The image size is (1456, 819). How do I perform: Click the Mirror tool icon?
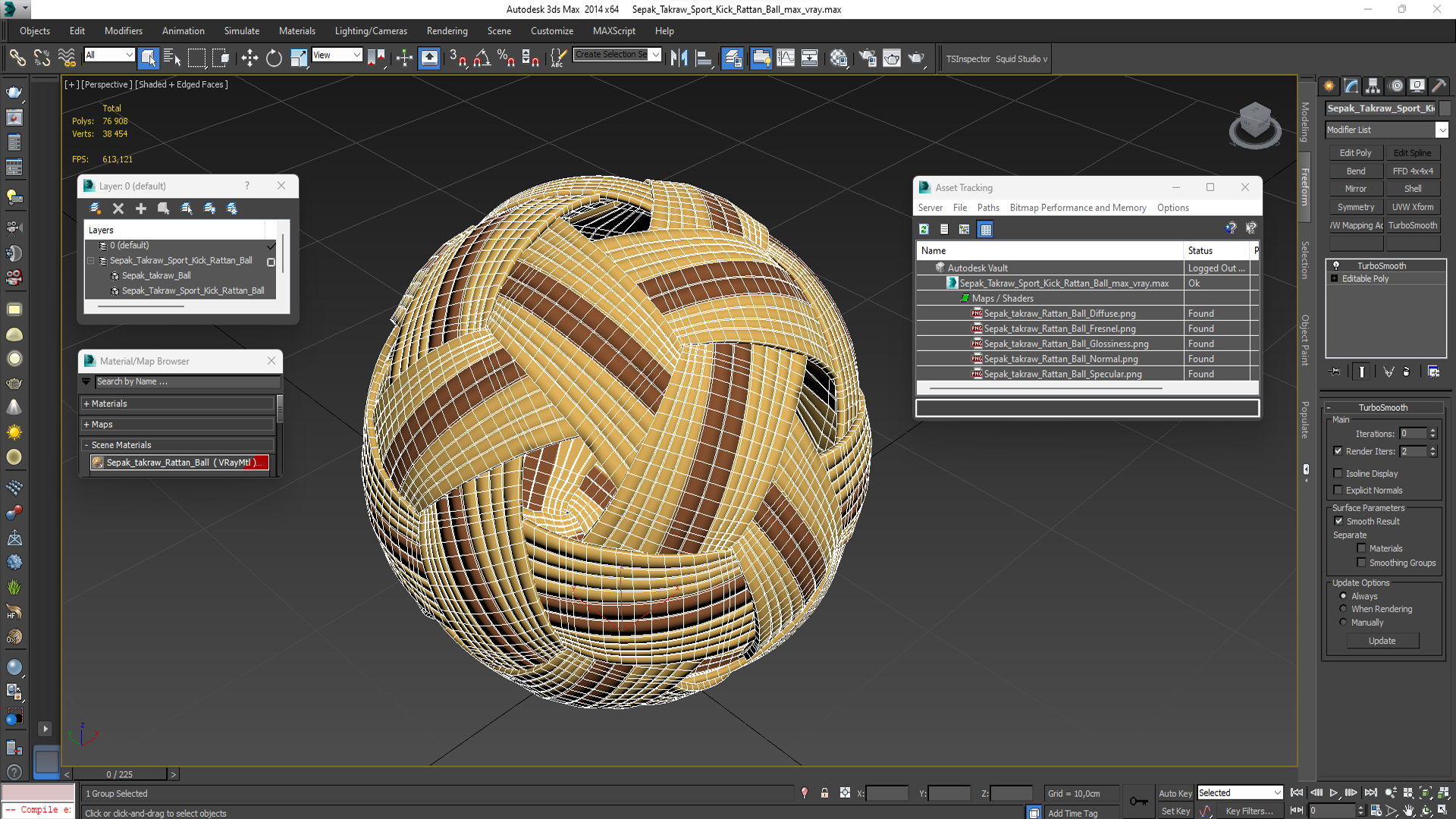point(679,58)
